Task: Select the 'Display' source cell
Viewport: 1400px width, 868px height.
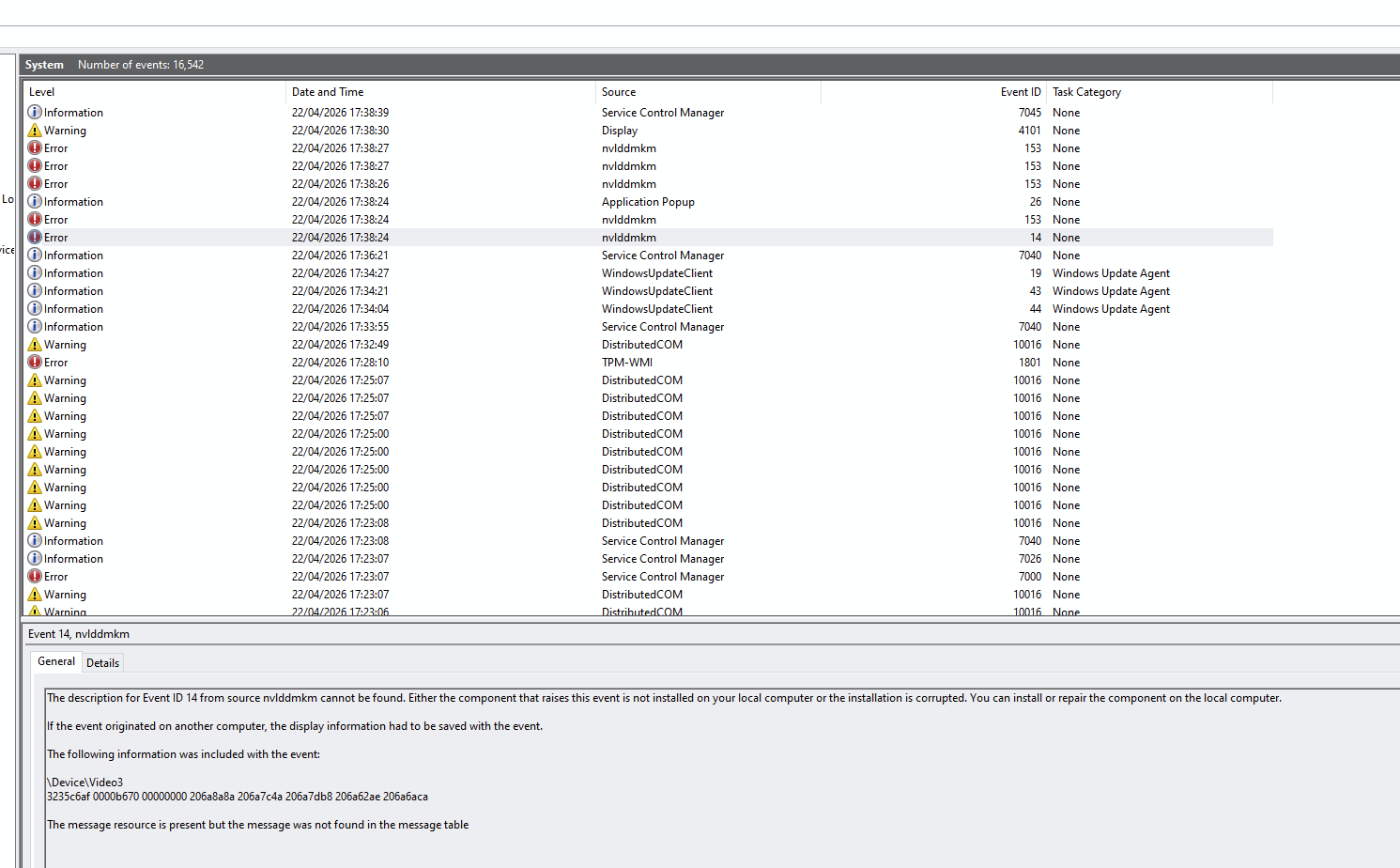Action: pyautogui.click(x=620, y=131)
